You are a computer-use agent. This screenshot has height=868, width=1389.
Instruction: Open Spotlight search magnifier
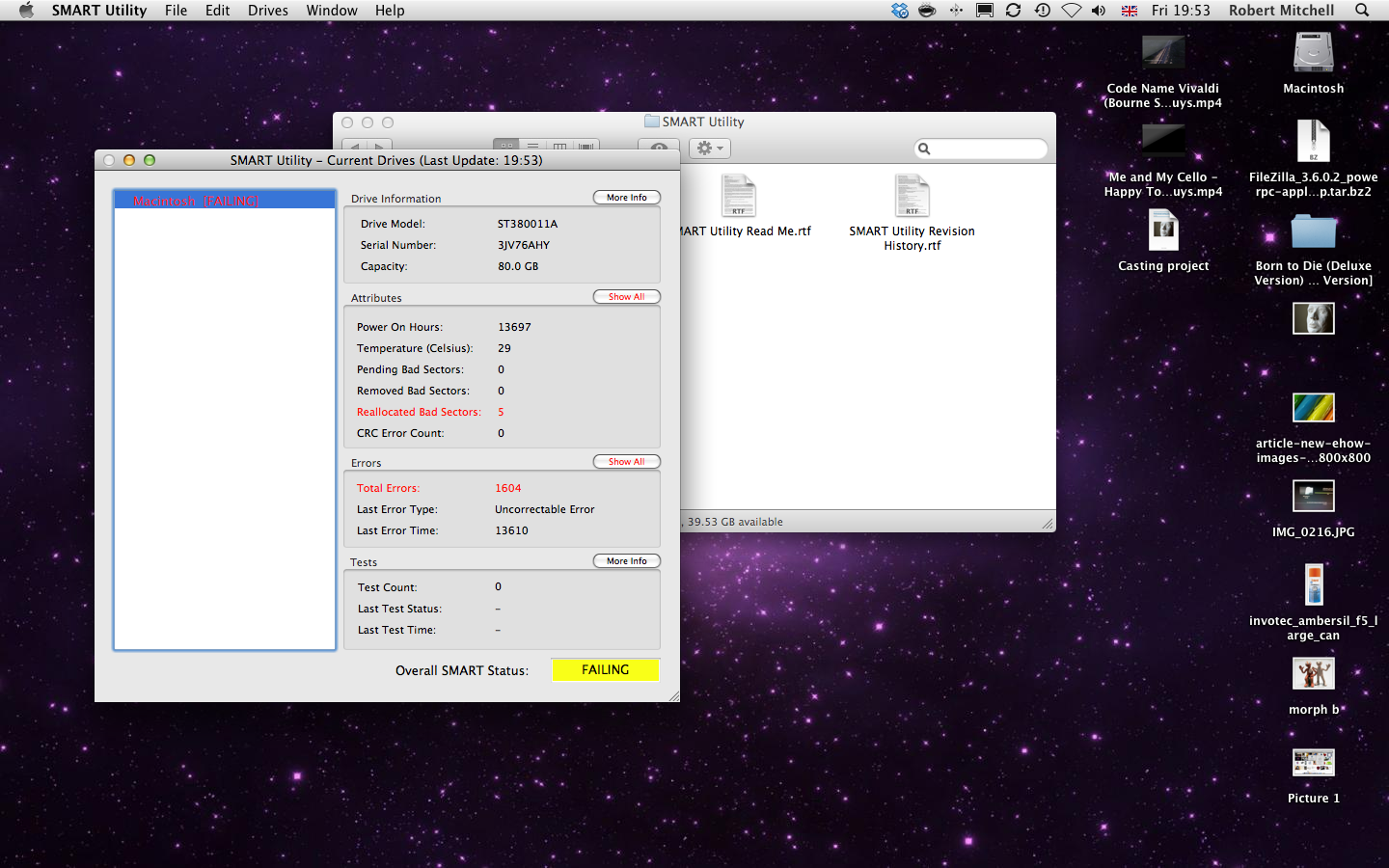point(1362,10)
